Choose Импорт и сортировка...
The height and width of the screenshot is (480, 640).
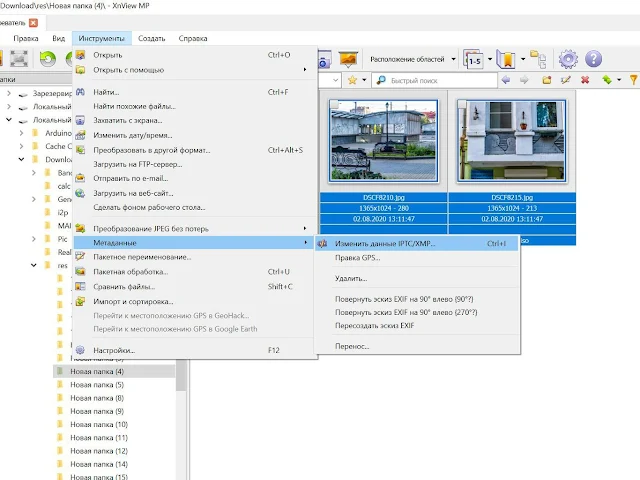[x=195, y=302]
